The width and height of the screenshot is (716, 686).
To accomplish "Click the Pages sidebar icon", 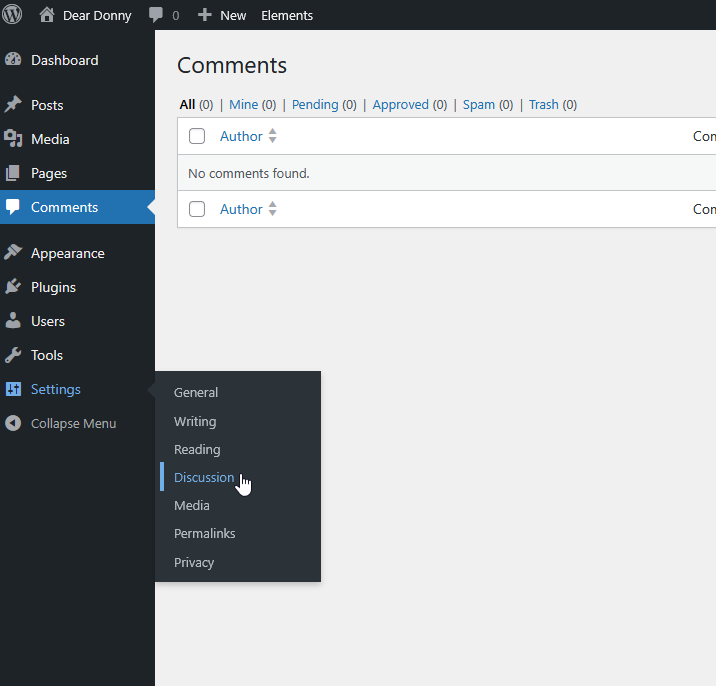I will point(13,173).
